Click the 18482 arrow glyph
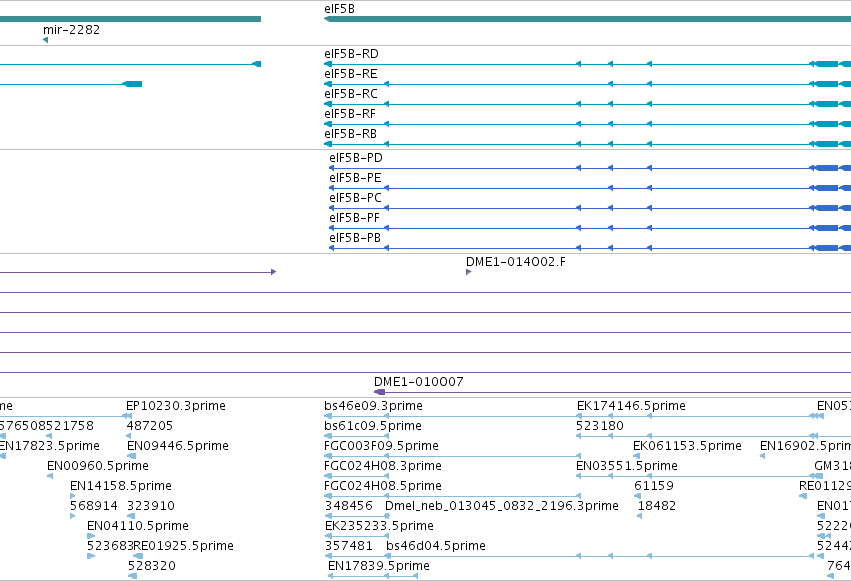 pyautogui.click(x=639, y=516)
